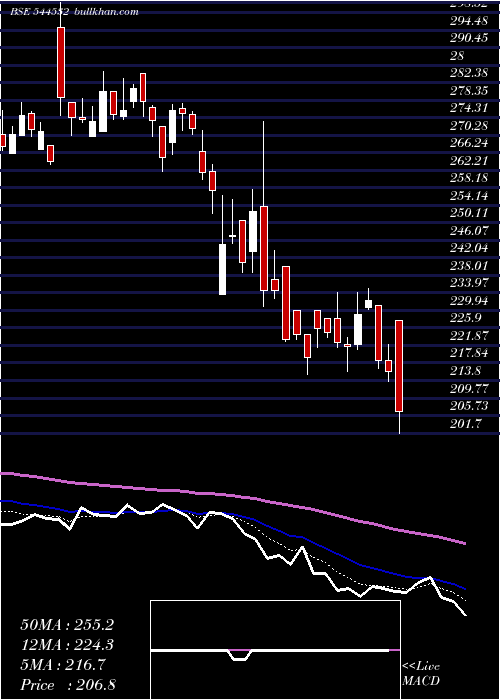The image size is (500, 700).
Task: Select the 221.87 price axis label
Action: coord(469,336)
